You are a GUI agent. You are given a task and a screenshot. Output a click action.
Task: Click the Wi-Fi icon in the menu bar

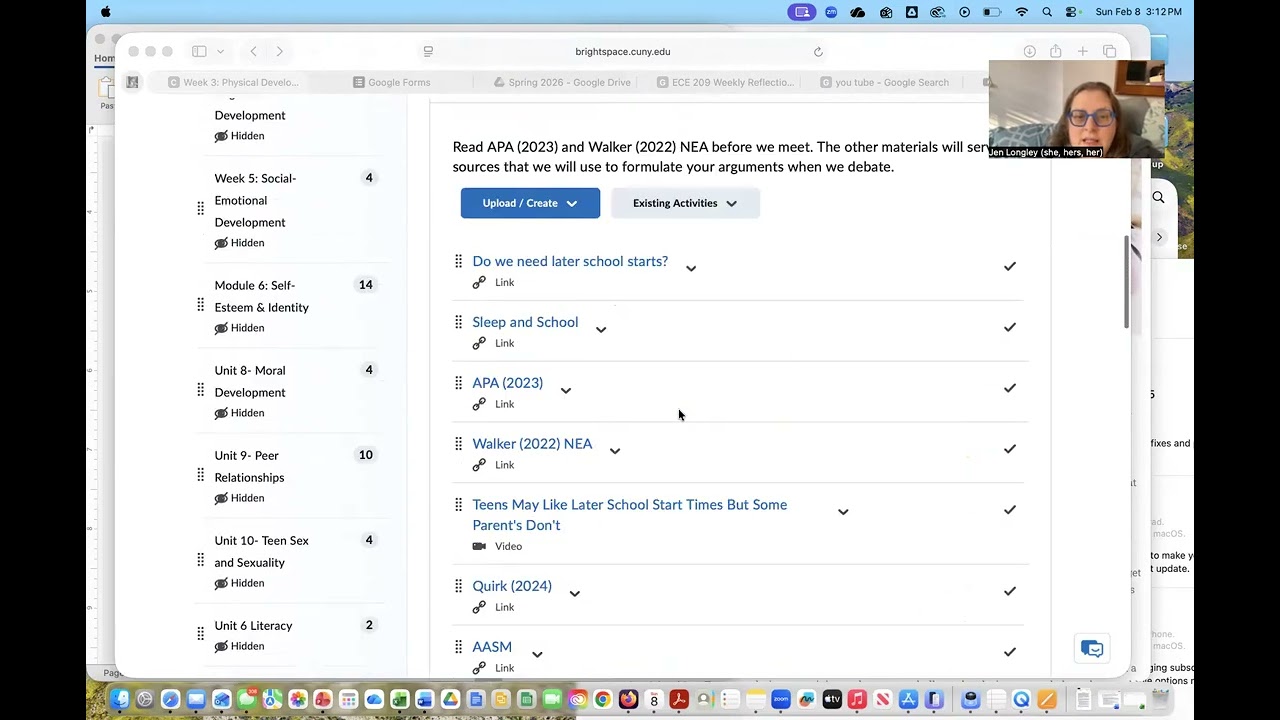point(1021,12)
